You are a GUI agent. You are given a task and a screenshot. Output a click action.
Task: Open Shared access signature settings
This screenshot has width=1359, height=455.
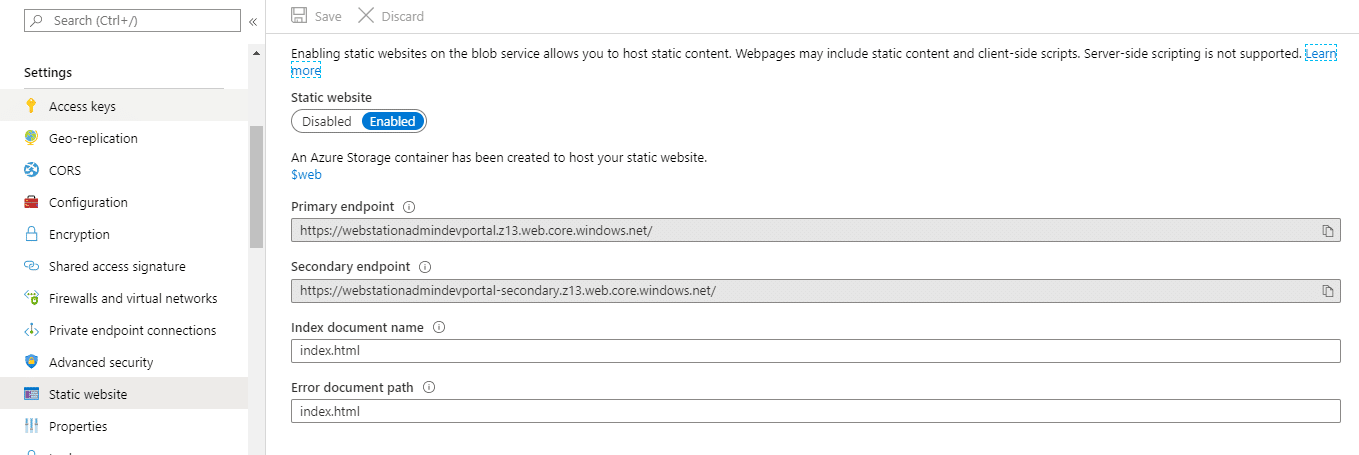117,266
